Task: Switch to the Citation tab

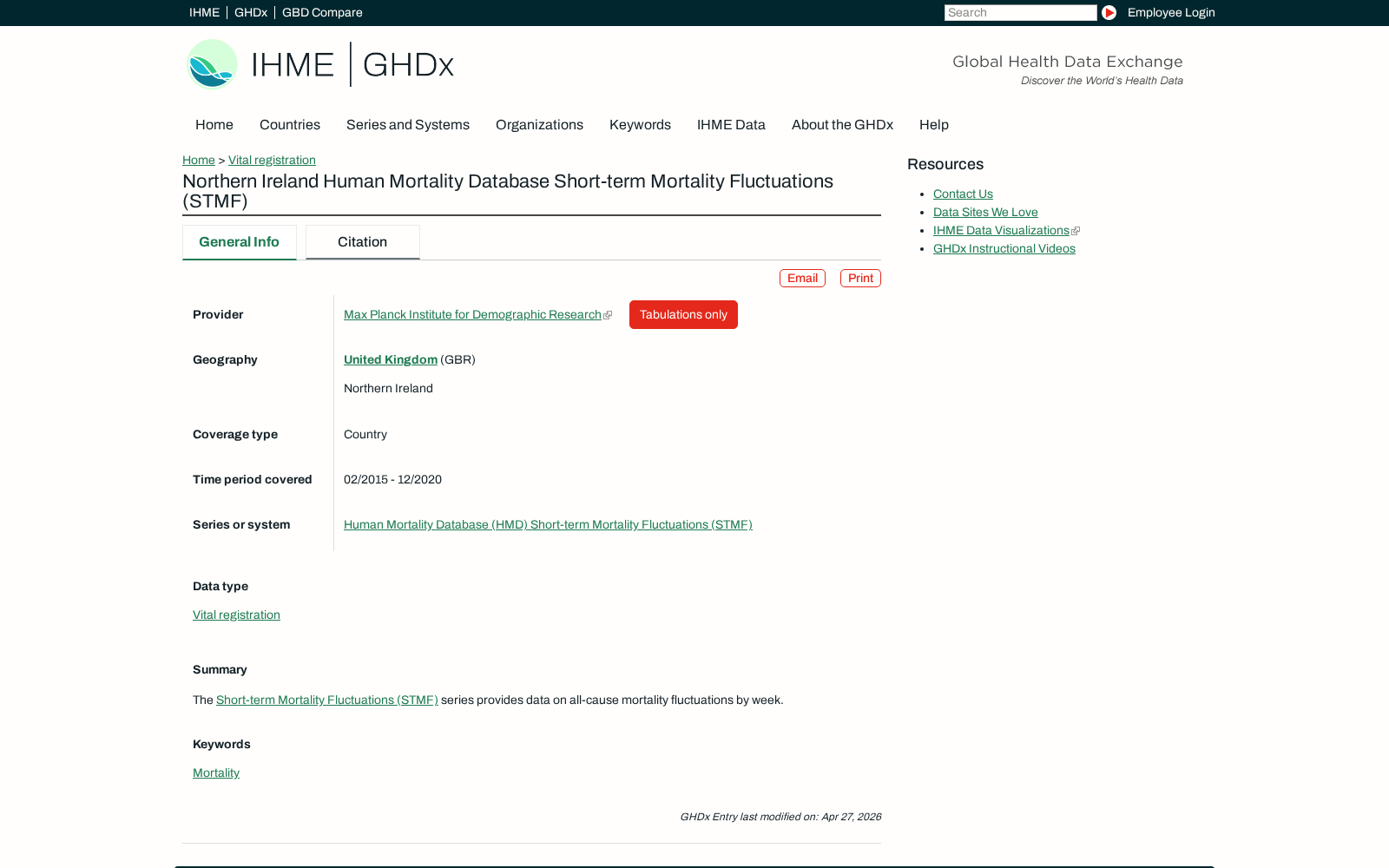Action: 363,242
